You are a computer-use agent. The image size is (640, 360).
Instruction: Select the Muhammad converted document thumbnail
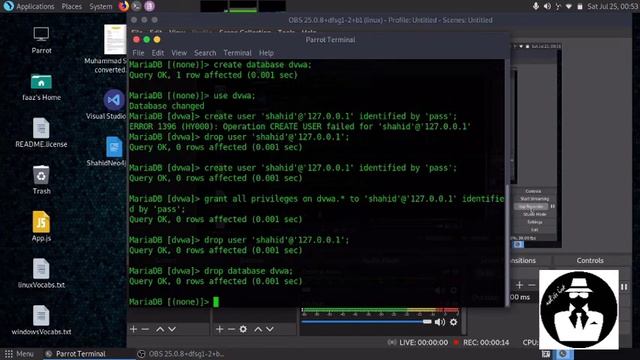tap(115, 39)
